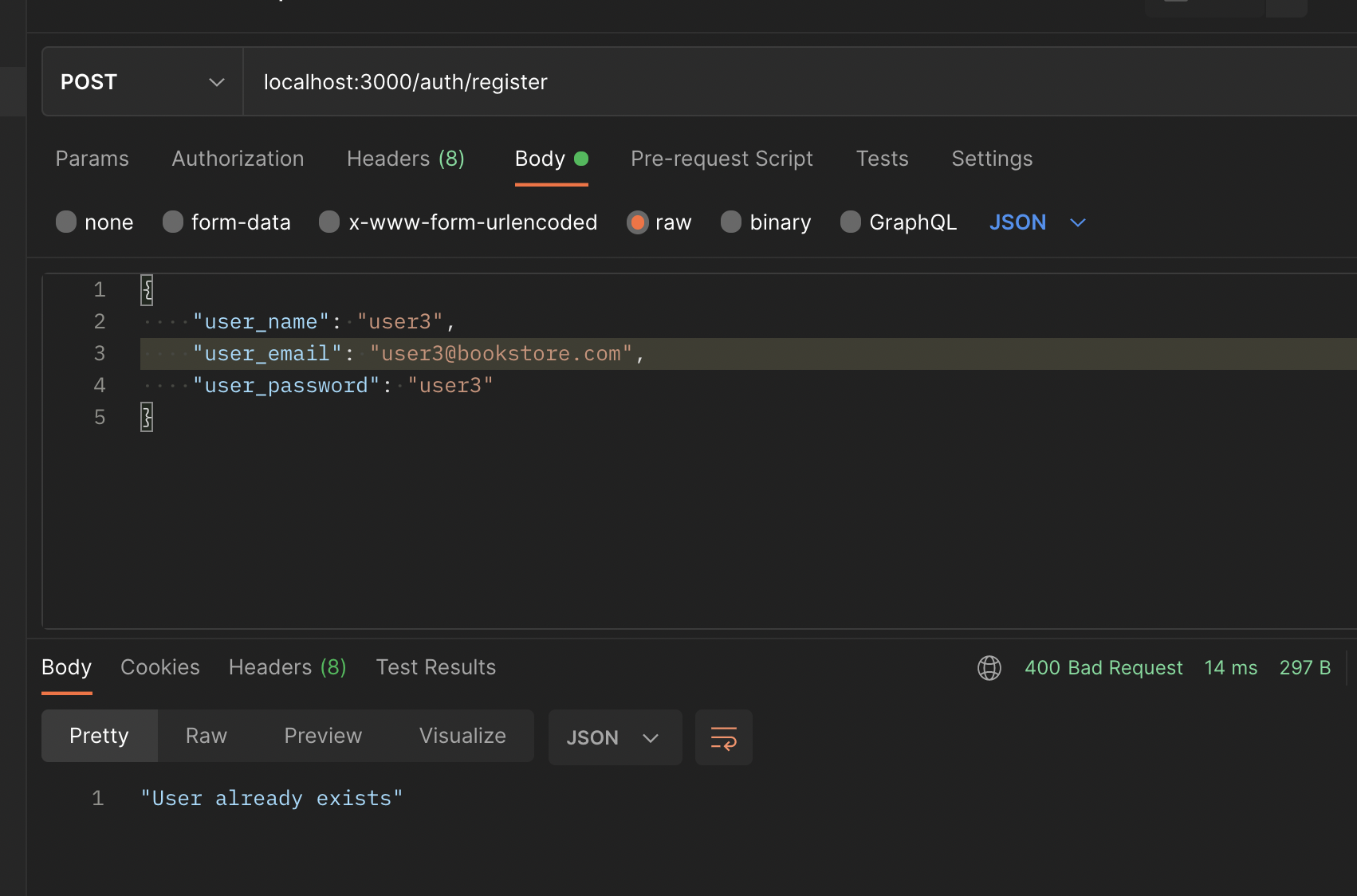Click the 297 B response size
1357x896 pixels.
tap(1305, 668)
